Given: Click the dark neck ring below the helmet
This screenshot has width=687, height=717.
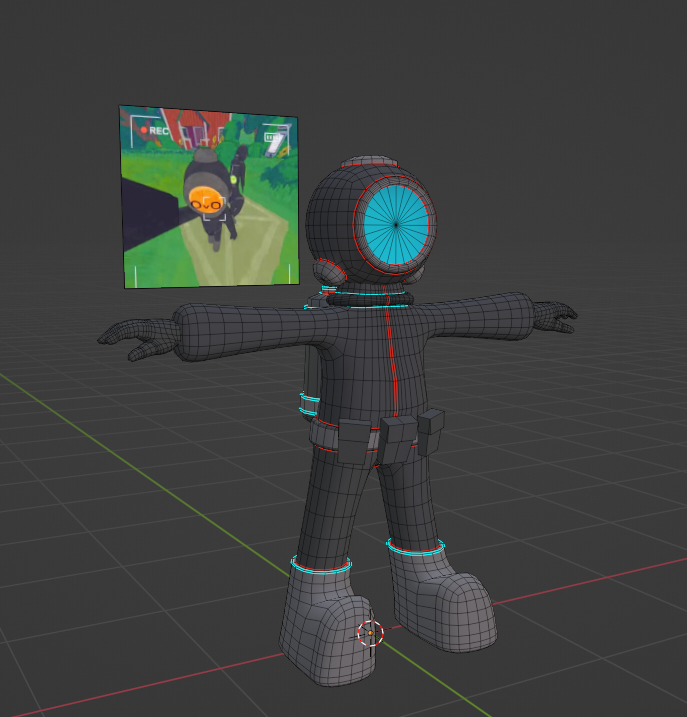Looking at the screenshot, I should [x=370, y=300].
